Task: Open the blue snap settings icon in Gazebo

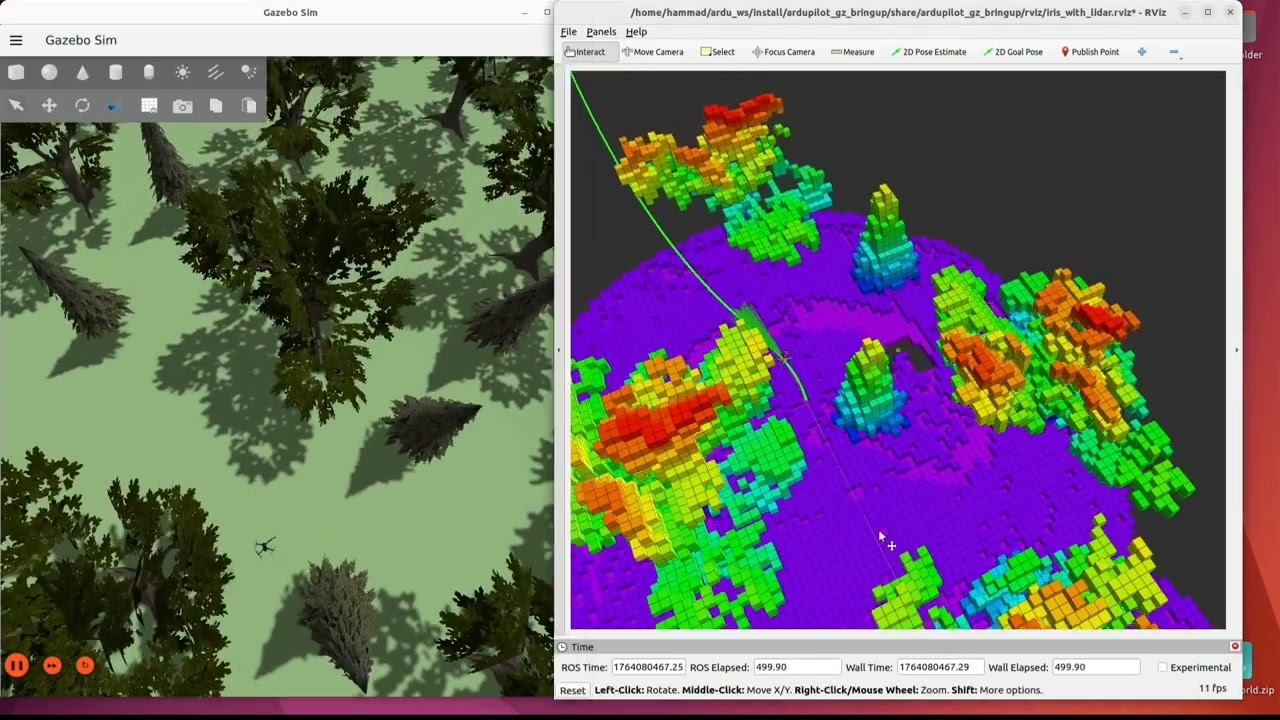Action: [116, 105]
